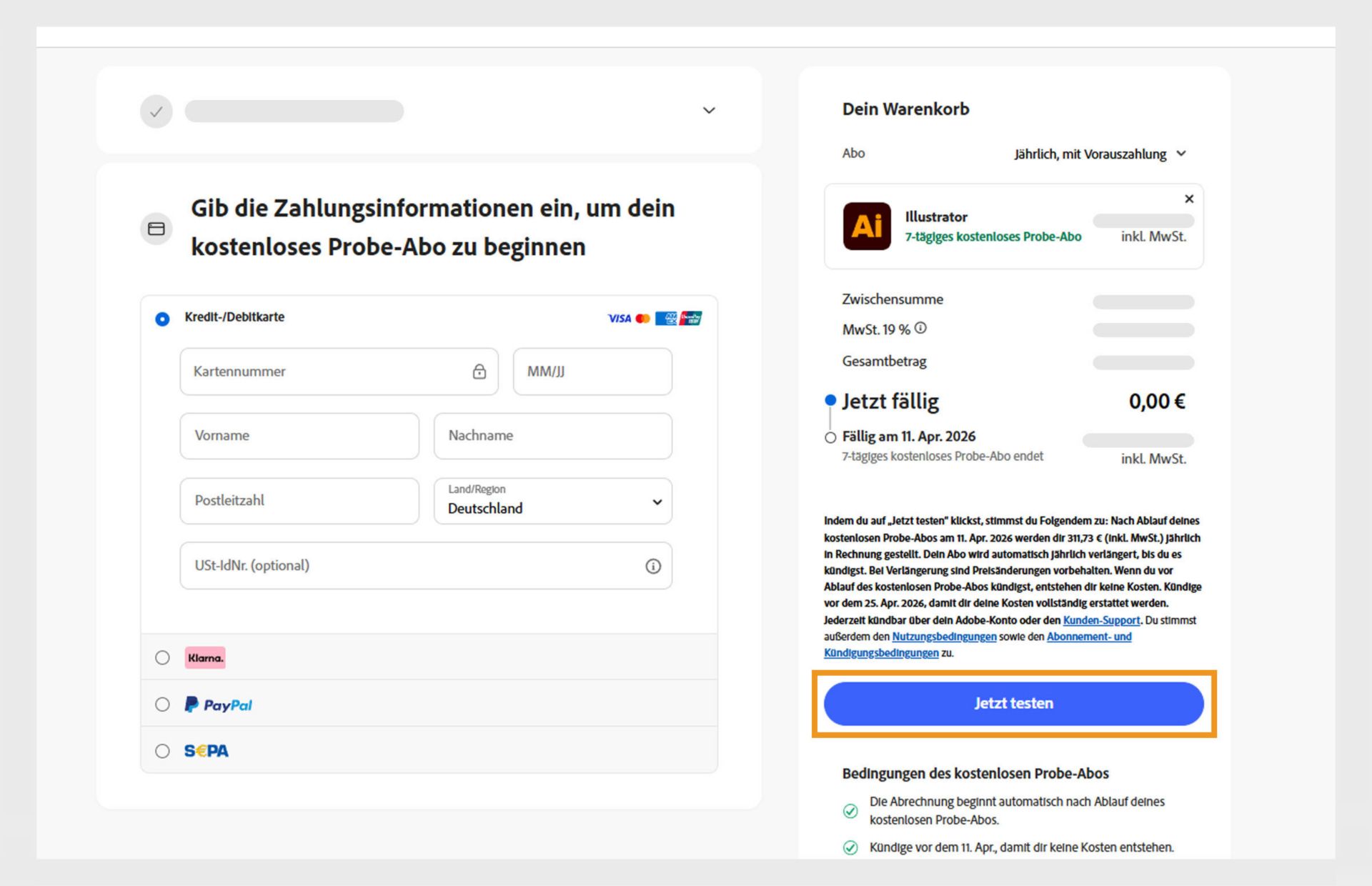1372x886 pixels.
Task: Click the credit card icon beside the payment heading
Action: tap(156, 229)
